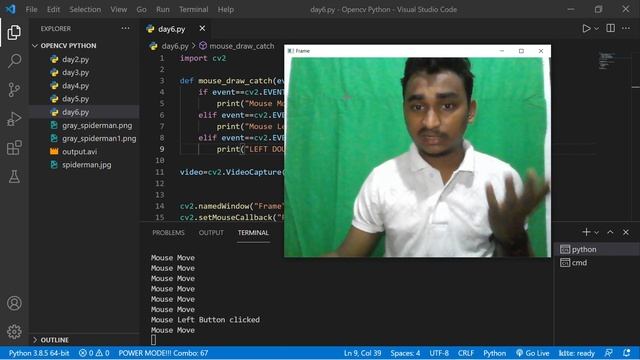640x360 pixels.
Task: Click kite: ready status item
Action: (x=576, y=353)
